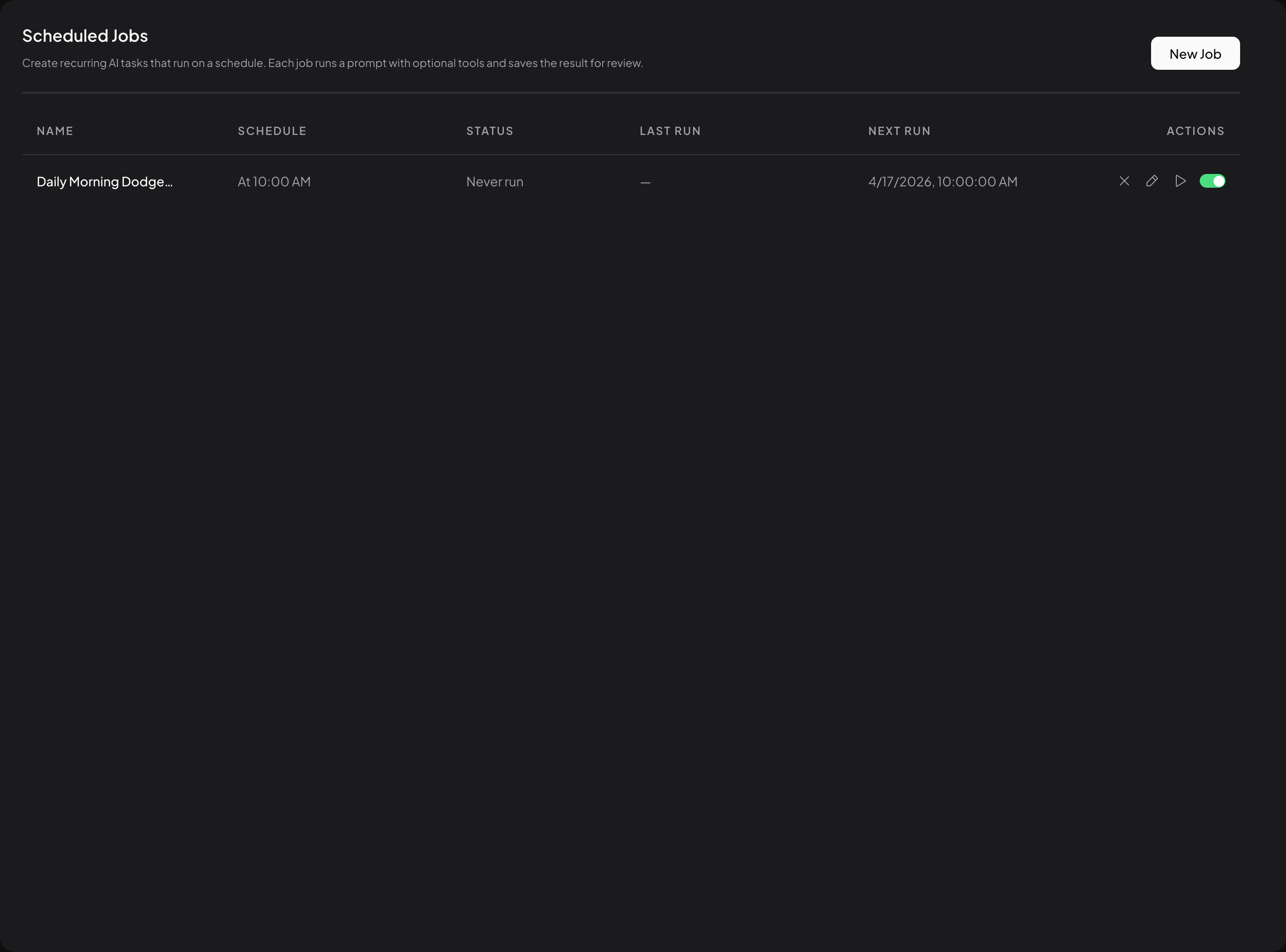Sort by the NAME column header
The height and width of the screenshot is (952, 1286).
55,131
